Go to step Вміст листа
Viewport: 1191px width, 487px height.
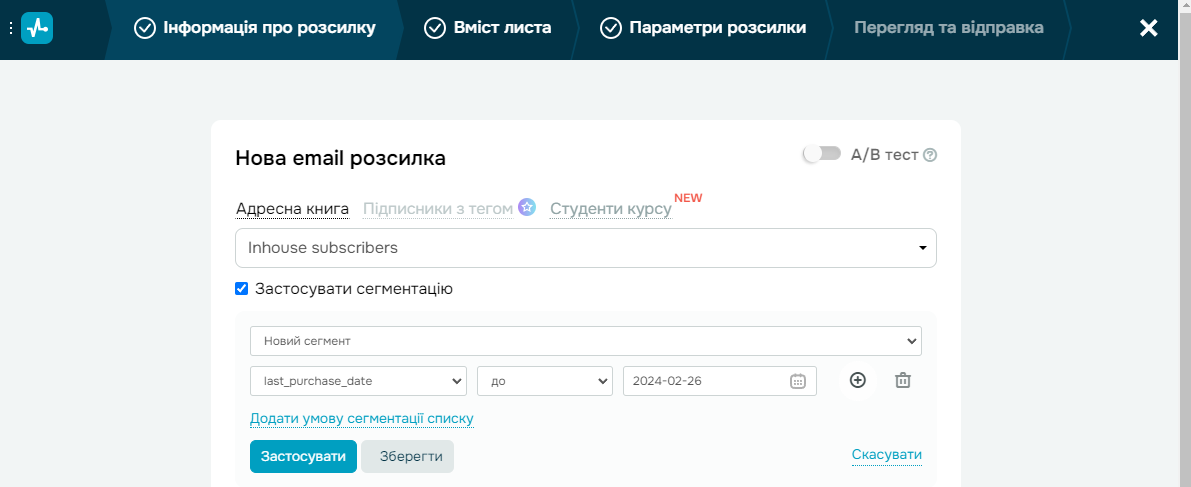pos(488,28)
